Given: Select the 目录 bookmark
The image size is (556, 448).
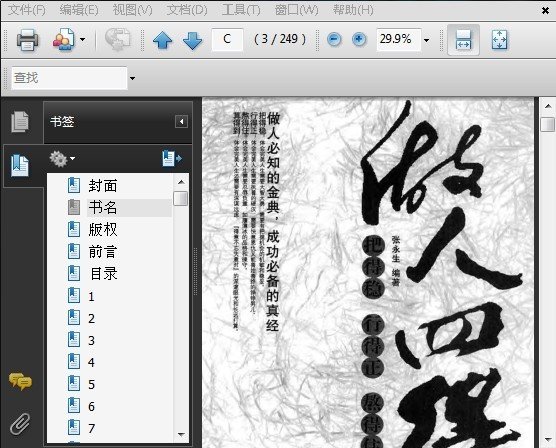Looking at the screenshot, I should coord(104,274).
